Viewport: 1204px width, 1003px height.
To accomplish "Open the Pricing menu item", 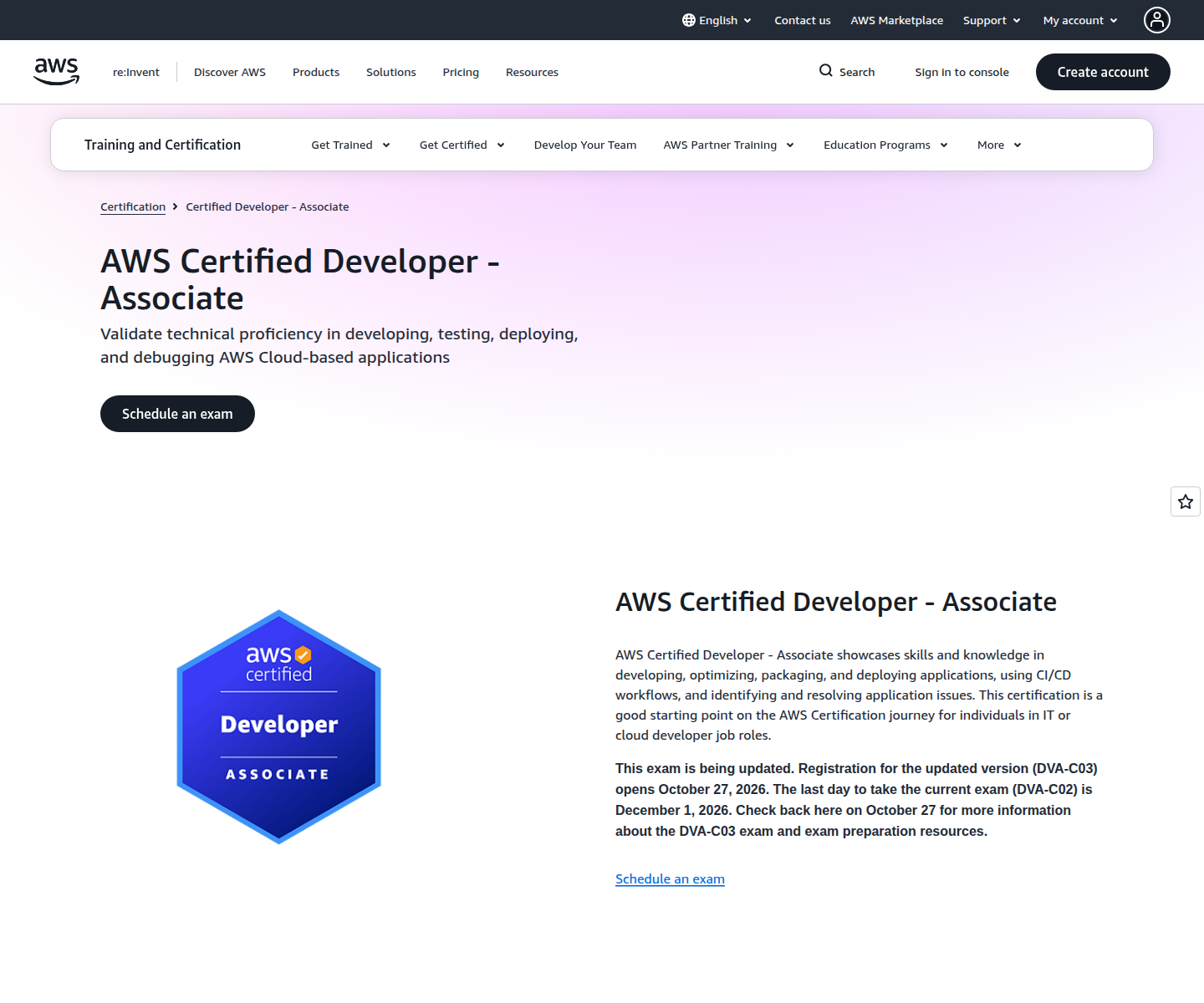I will (461, 72).
